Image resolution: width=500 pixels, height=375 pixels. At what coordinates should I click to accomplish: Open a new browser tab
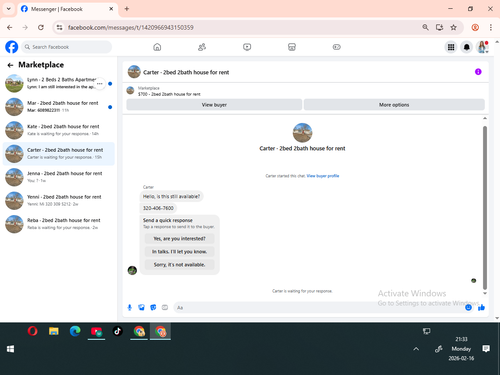(x=127, y=9)
